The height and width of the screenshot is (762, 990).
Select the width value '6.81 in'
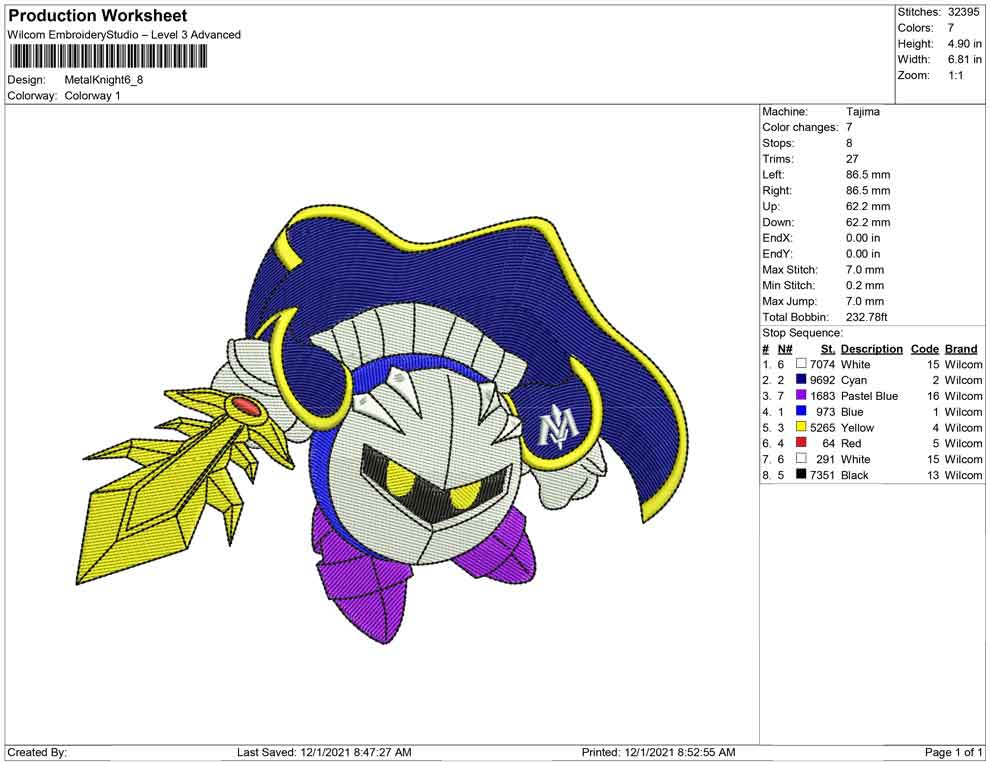964,59
